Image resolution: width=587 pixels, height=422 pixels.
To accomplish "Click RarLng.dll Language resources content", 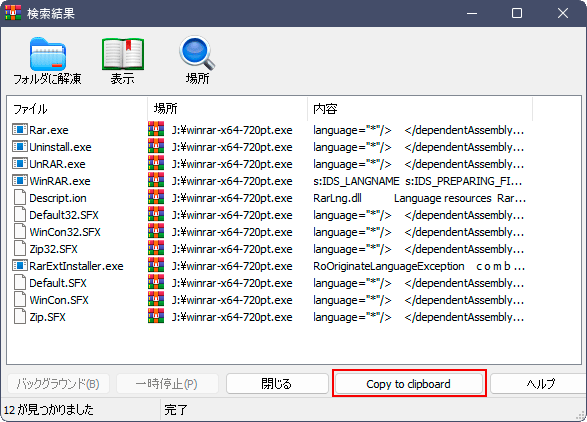I will click(420, 198).
